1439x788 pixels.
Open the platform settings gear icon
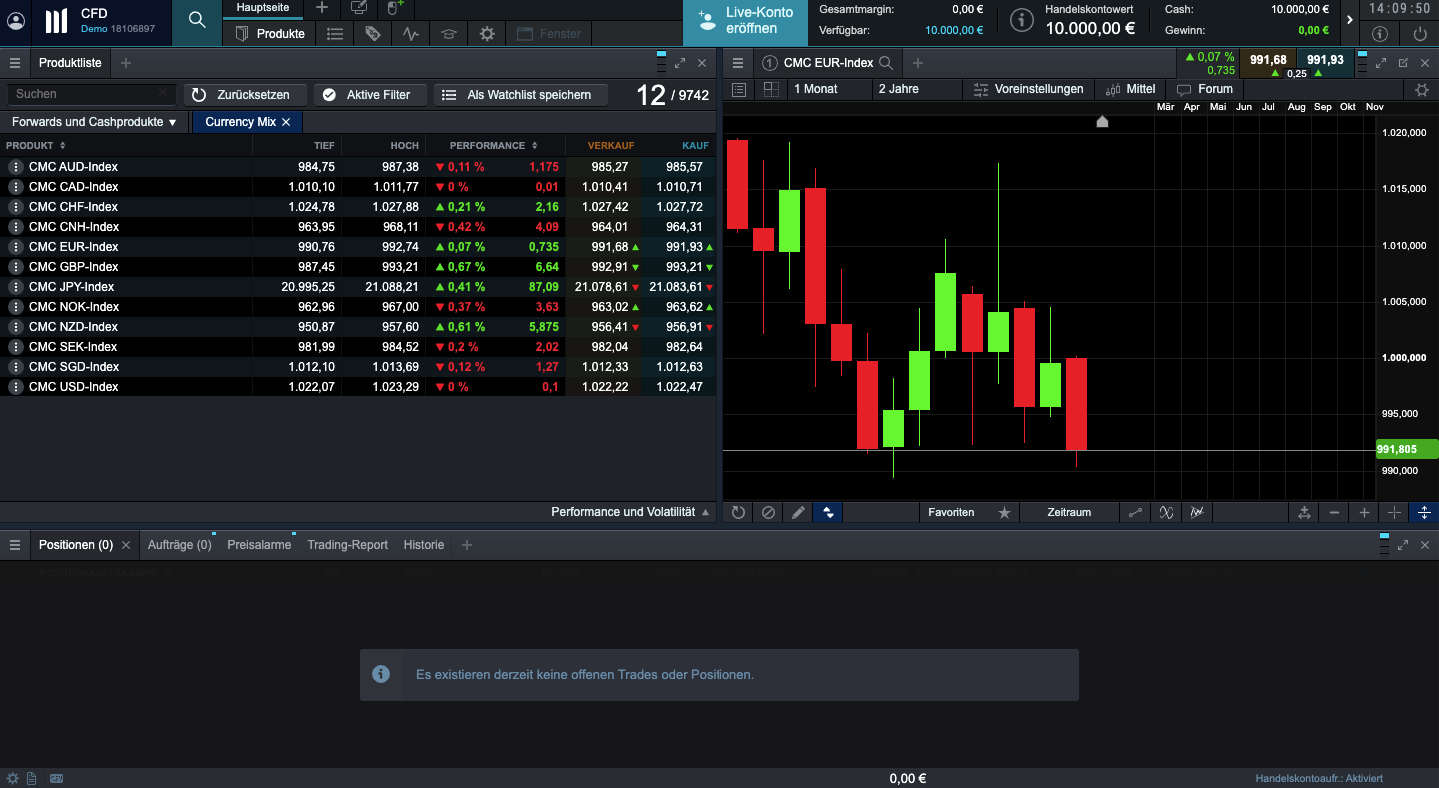coord(487,33)
